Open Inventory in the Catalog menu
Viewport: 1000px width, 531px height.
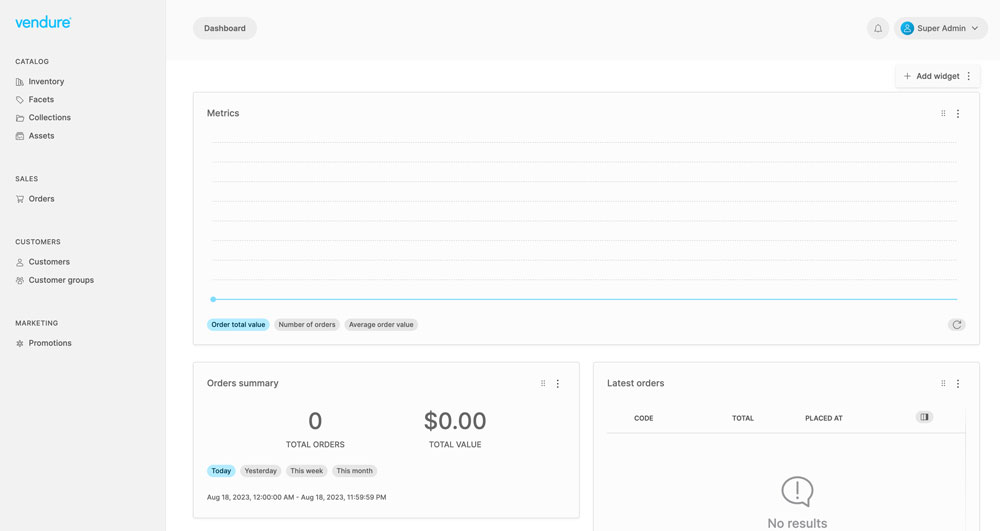[46, 82]
